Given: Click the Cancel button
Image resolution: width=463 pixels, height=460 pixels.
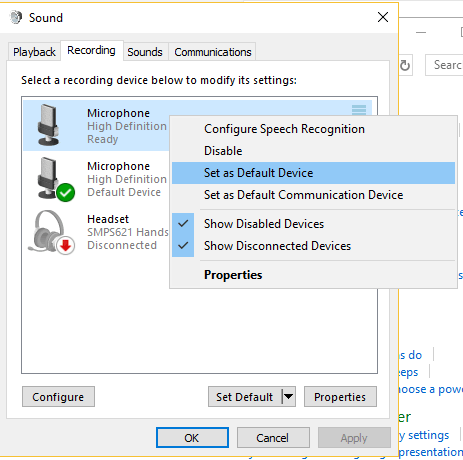Looking at the screenshot, I should (x=273, y=438).
